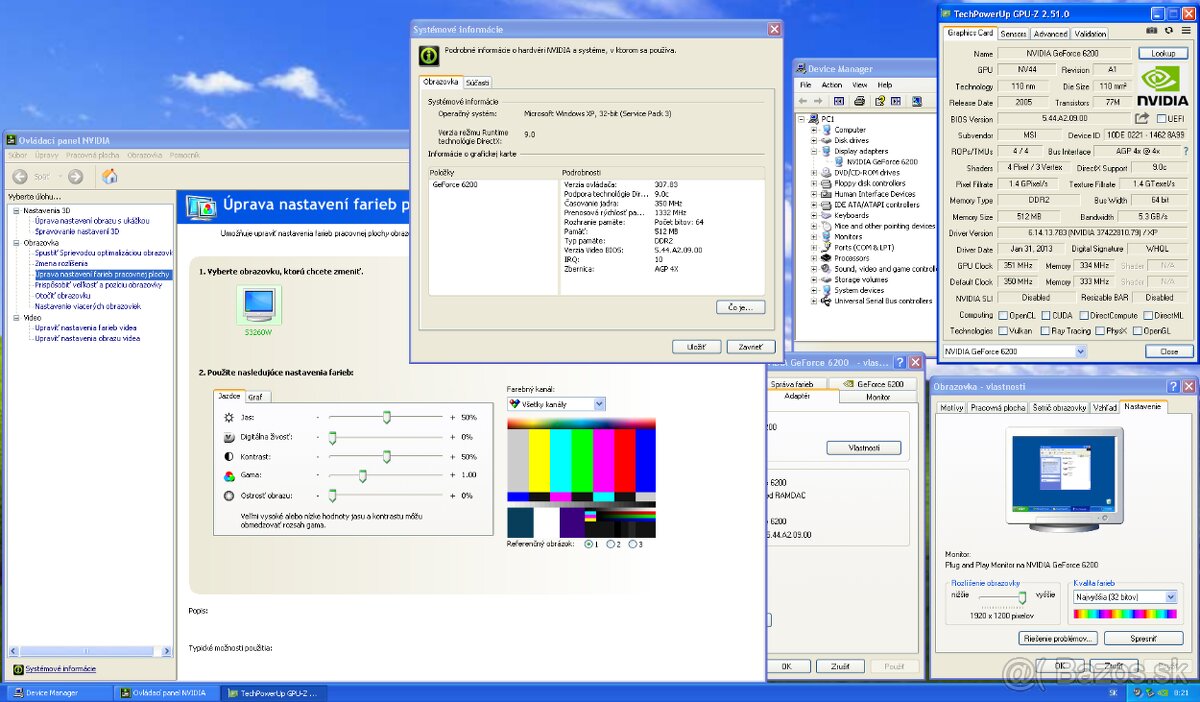Toggle the DirectCompute checkbox
Screen dimensions: 1200x702
point(1083,314)
